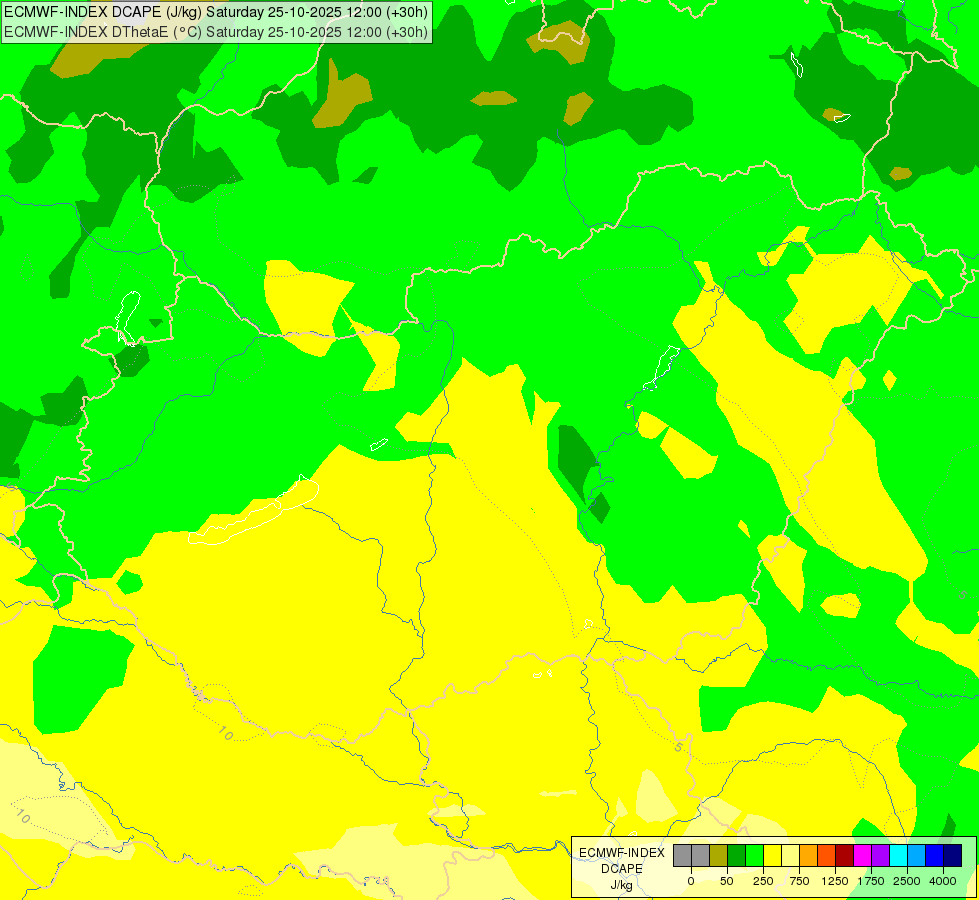
Task: Select the pale yellow legend swatch
Action: point(790,856)
